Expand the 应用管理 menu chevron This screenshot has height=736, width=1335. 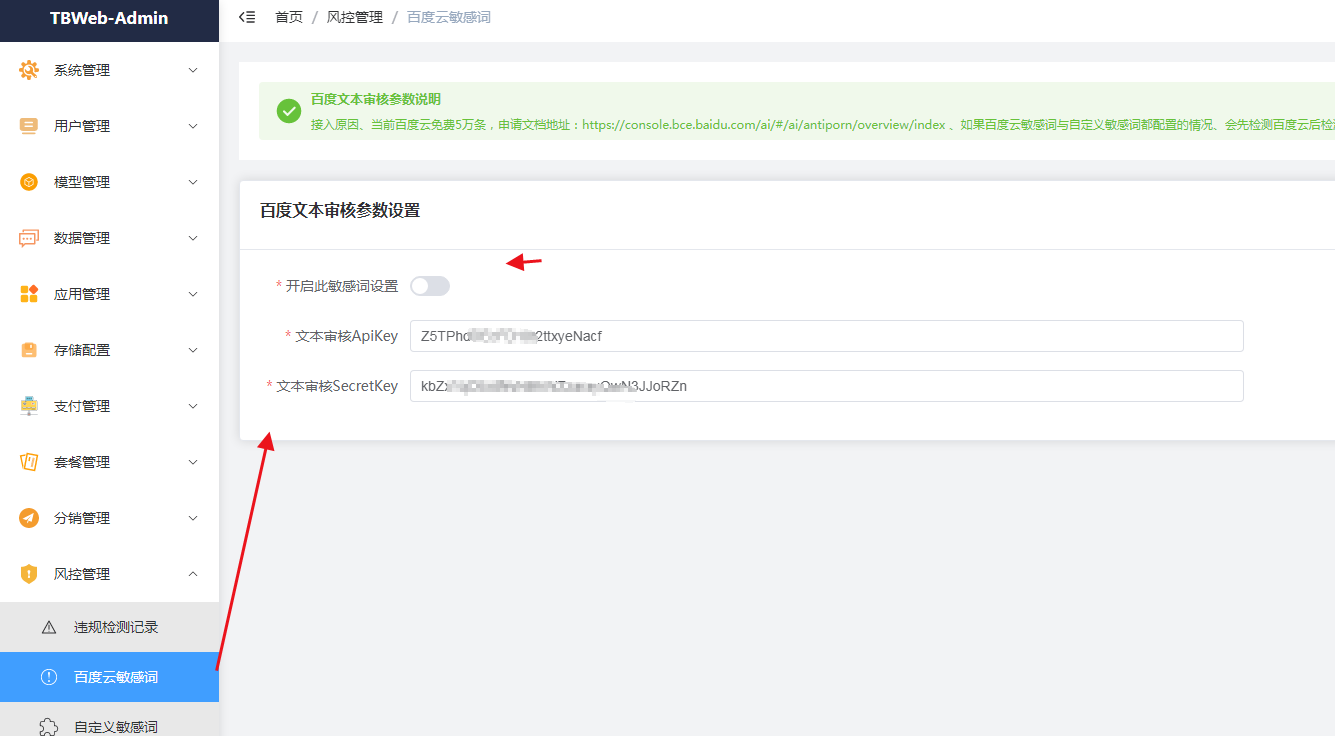(193, 294)
